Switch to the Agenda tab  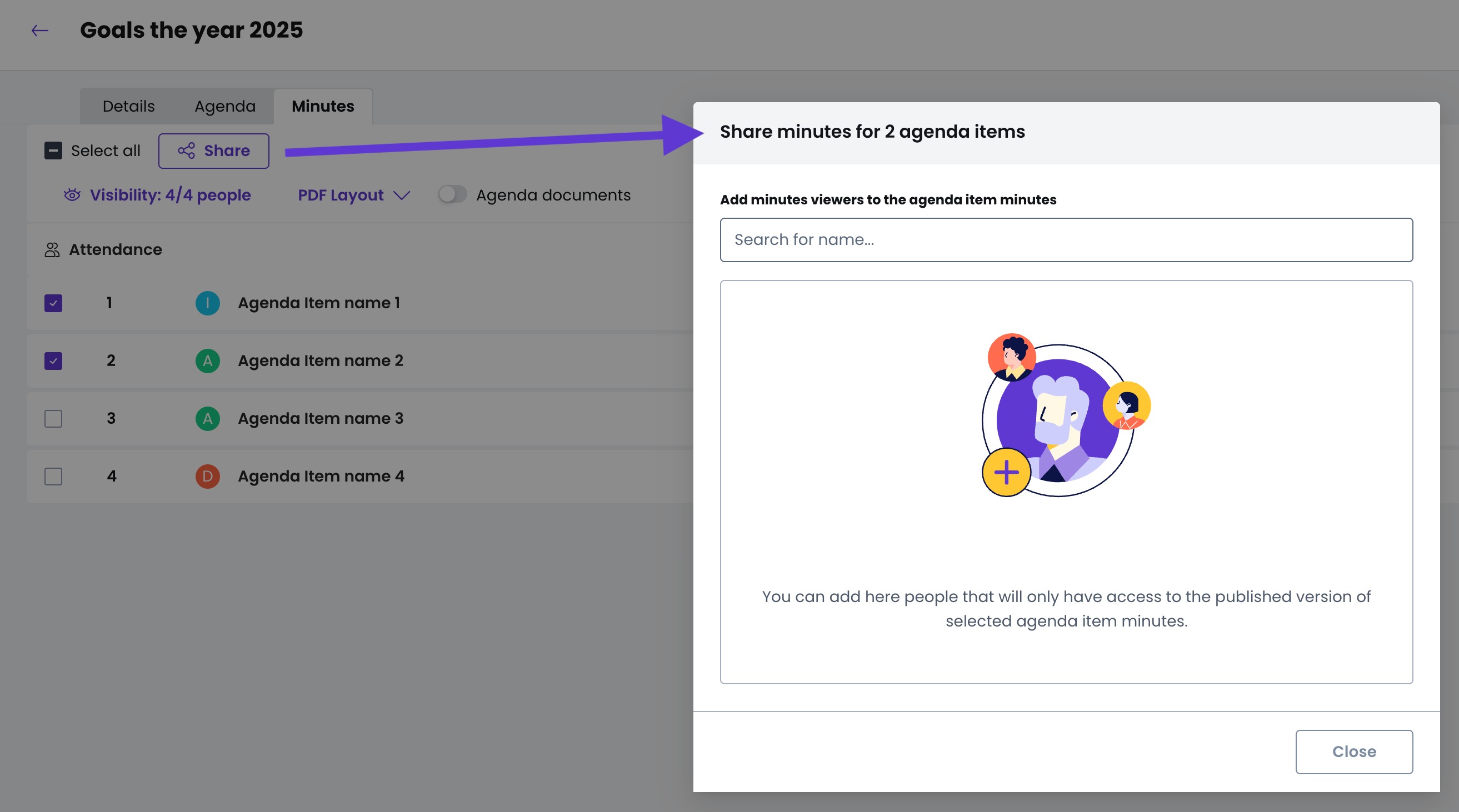[x=225, y=107]
